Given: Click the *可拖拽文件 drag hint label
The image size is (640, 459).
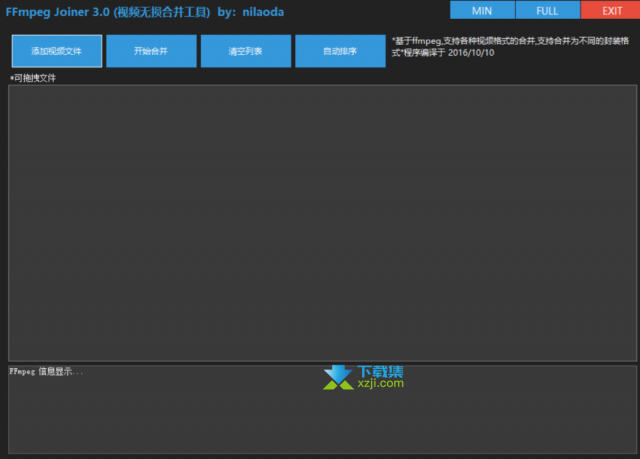Looking at the screenshot, I should [33, 78].
